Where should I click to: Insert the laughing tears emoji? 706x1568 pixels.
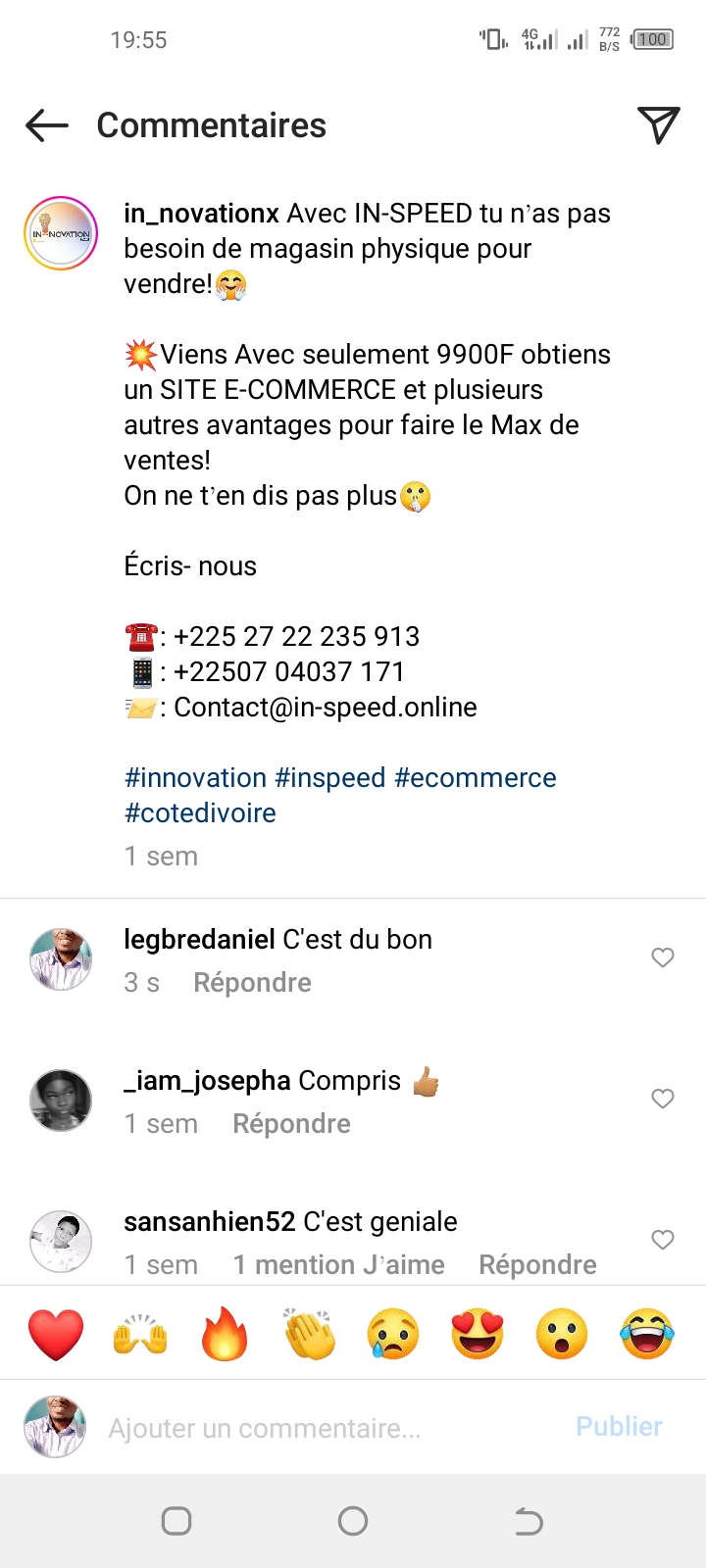coord(647,1335)
